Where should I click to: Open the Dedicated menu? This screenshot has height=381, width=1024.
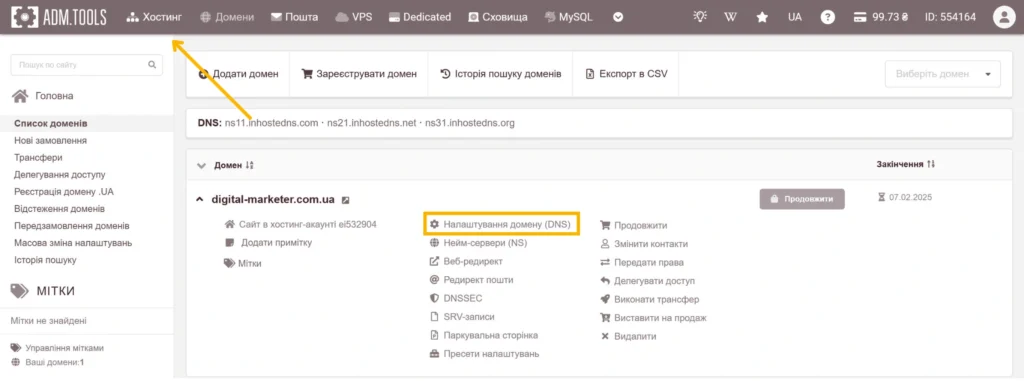(x=420, y=17)
